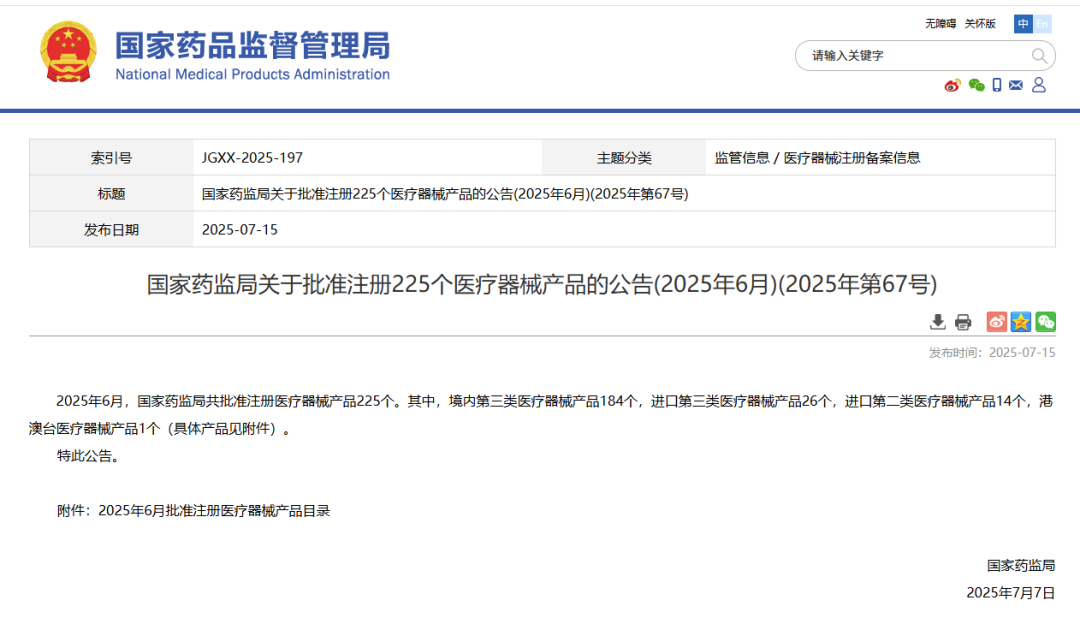Click the 国家药监局 signature
Screen dimensions: 1080x618
tap(1021, 566)
